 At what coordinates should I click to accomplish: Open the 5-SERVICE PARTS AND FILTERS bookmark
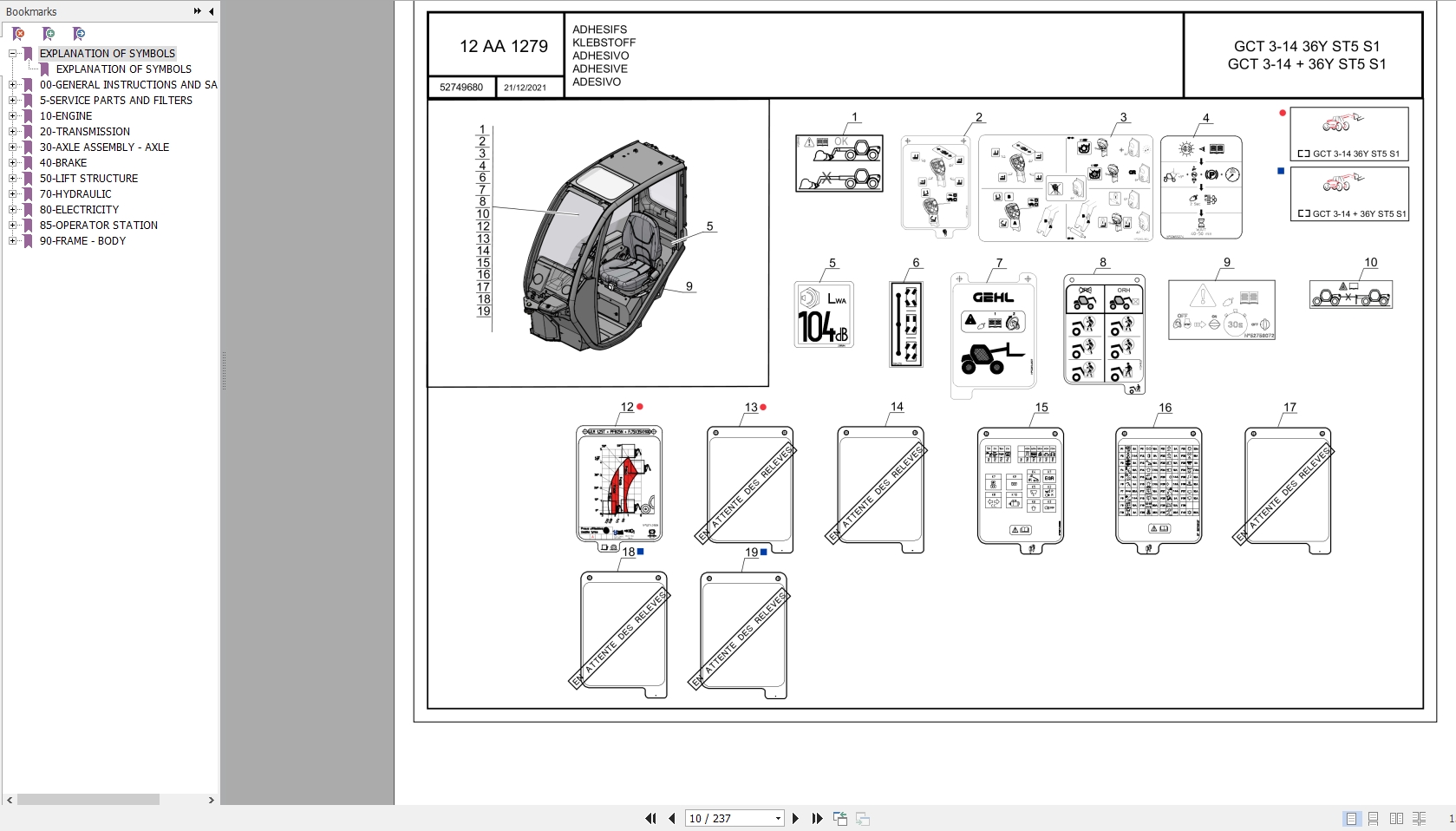pyautogui.click(x=116, y=100)
